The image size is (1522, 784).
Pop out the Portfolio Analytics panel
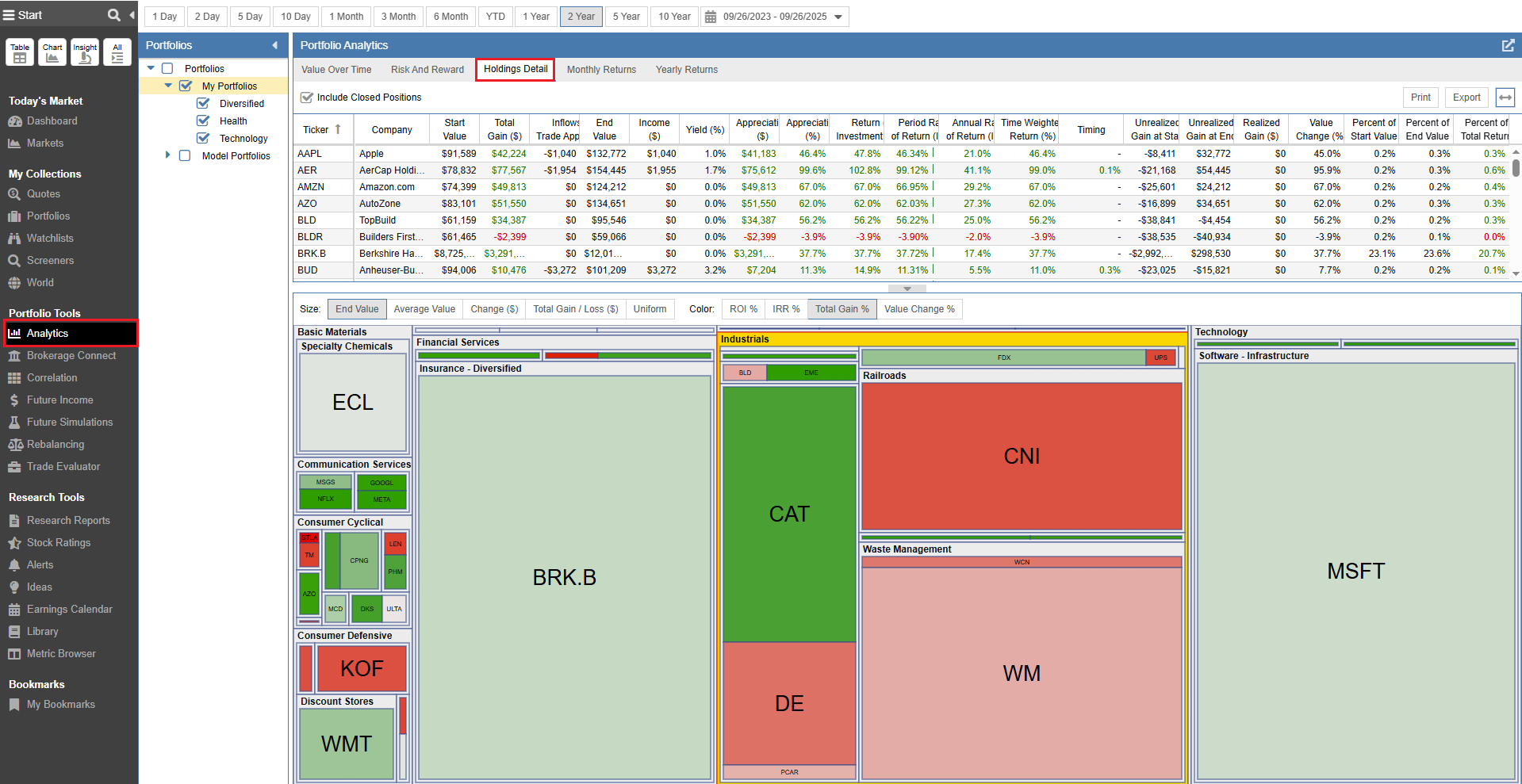tap(1508, 46)
